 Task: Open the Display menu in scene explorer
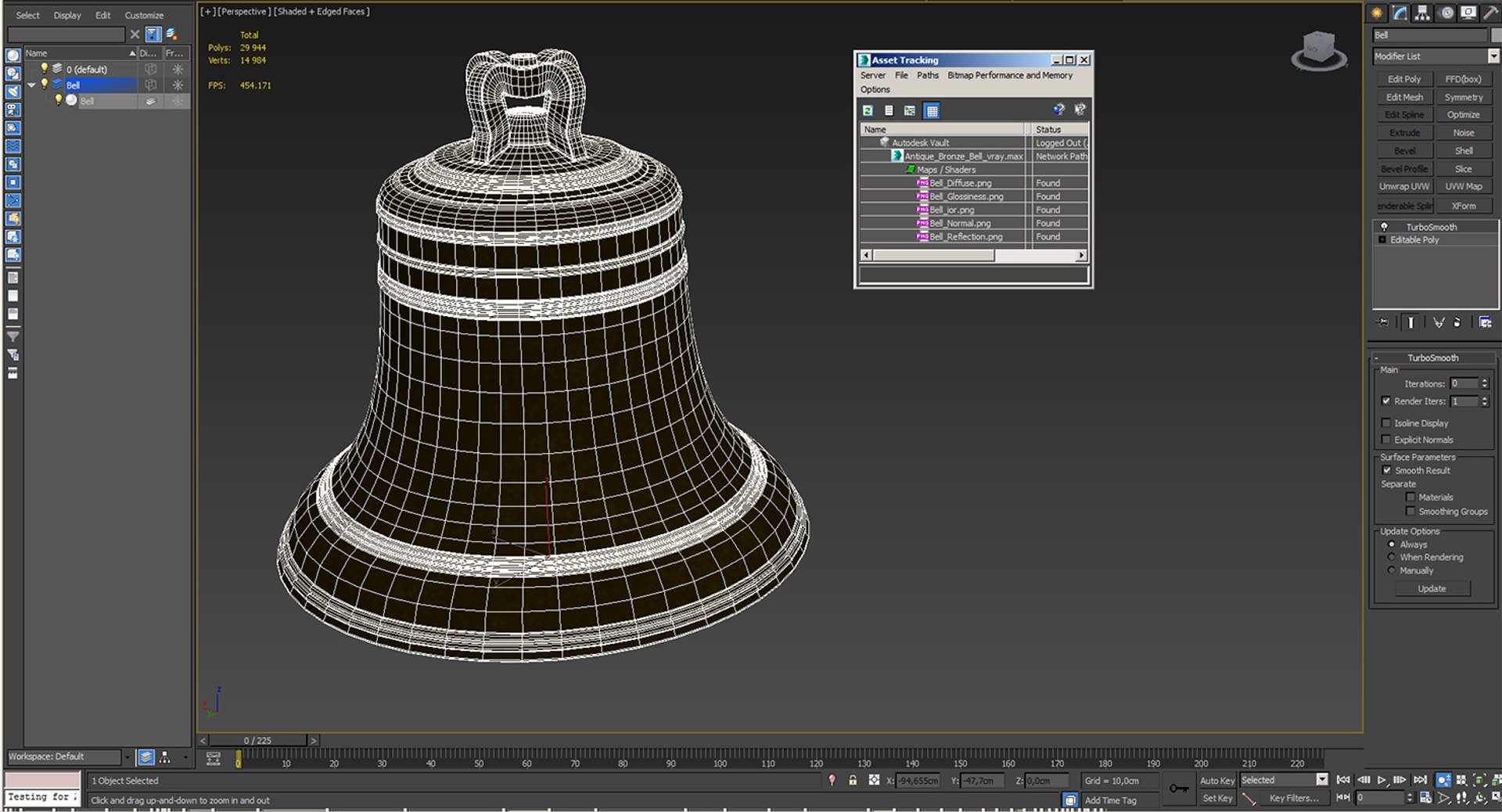67,15
